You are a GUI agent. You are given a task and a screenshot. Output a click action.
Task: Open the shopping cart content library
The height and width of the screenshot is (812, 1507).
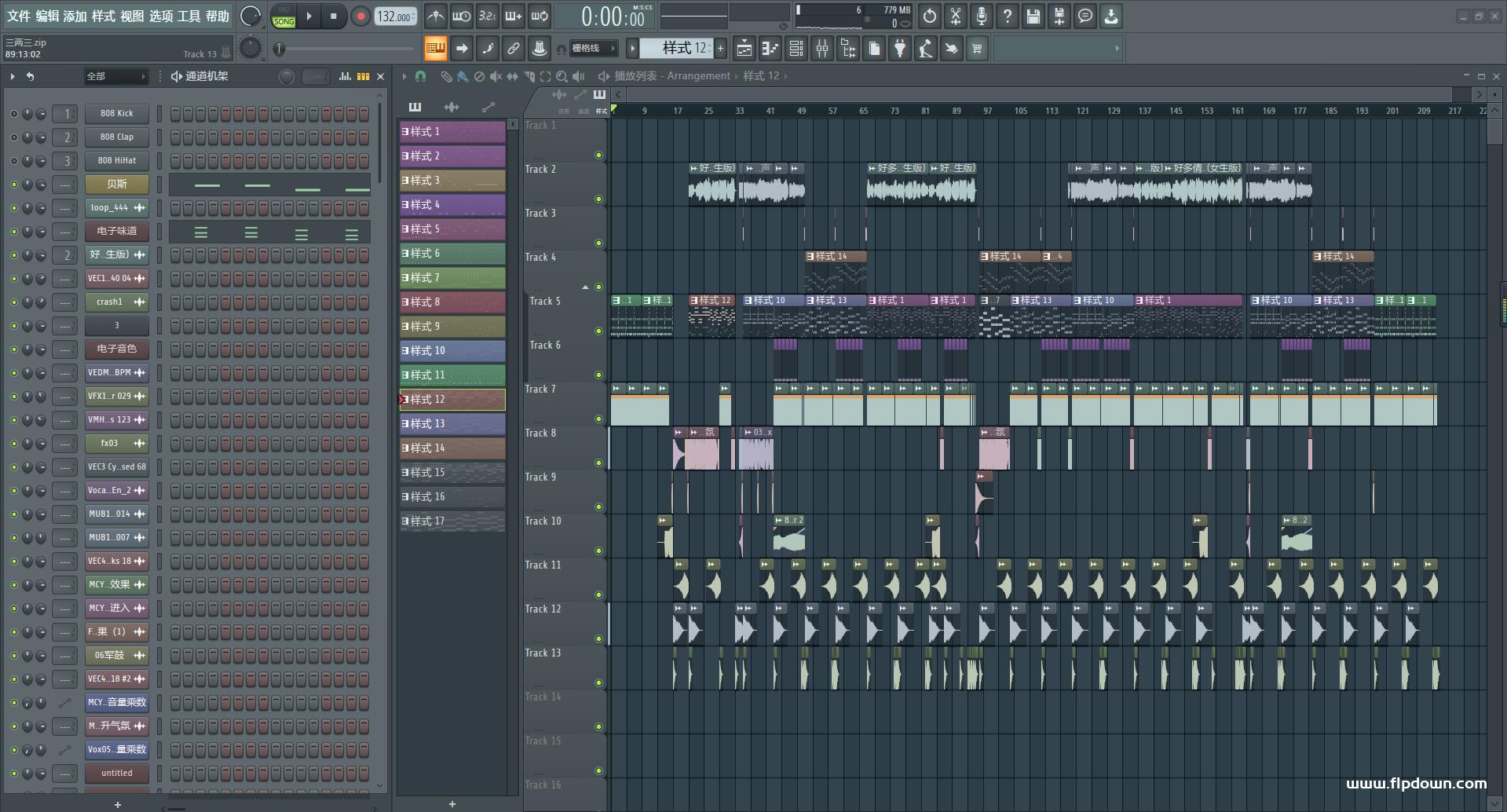tap(977, 49)
